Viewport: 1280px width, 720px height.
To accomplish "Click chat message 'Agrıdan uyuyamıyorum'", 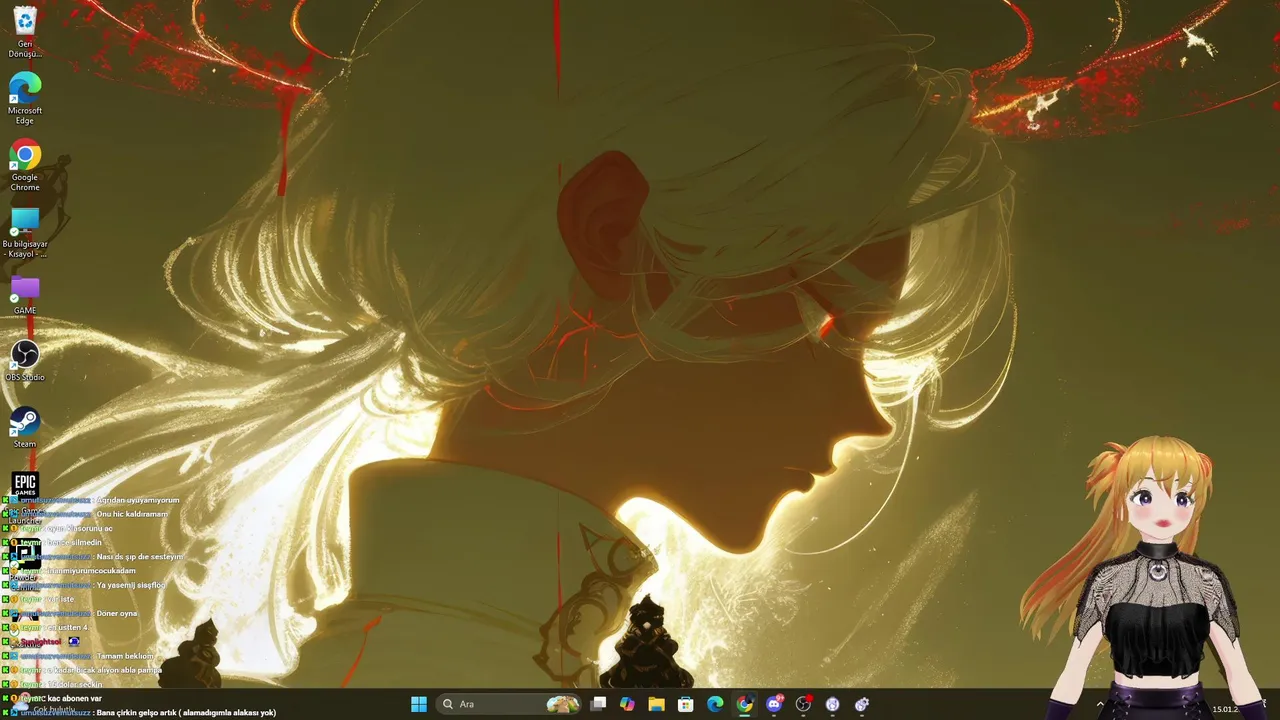I will click(138, 500).
